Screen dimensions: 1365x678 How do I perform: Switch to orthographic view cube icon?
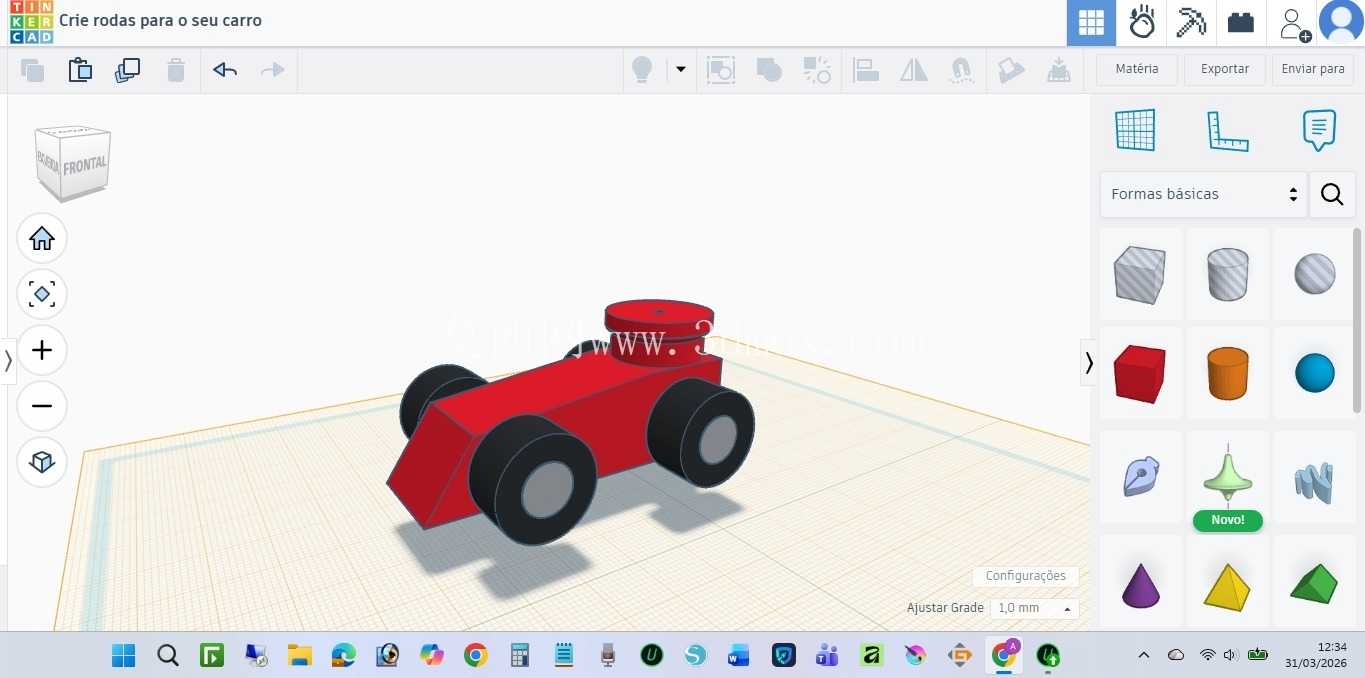point(42,462)
